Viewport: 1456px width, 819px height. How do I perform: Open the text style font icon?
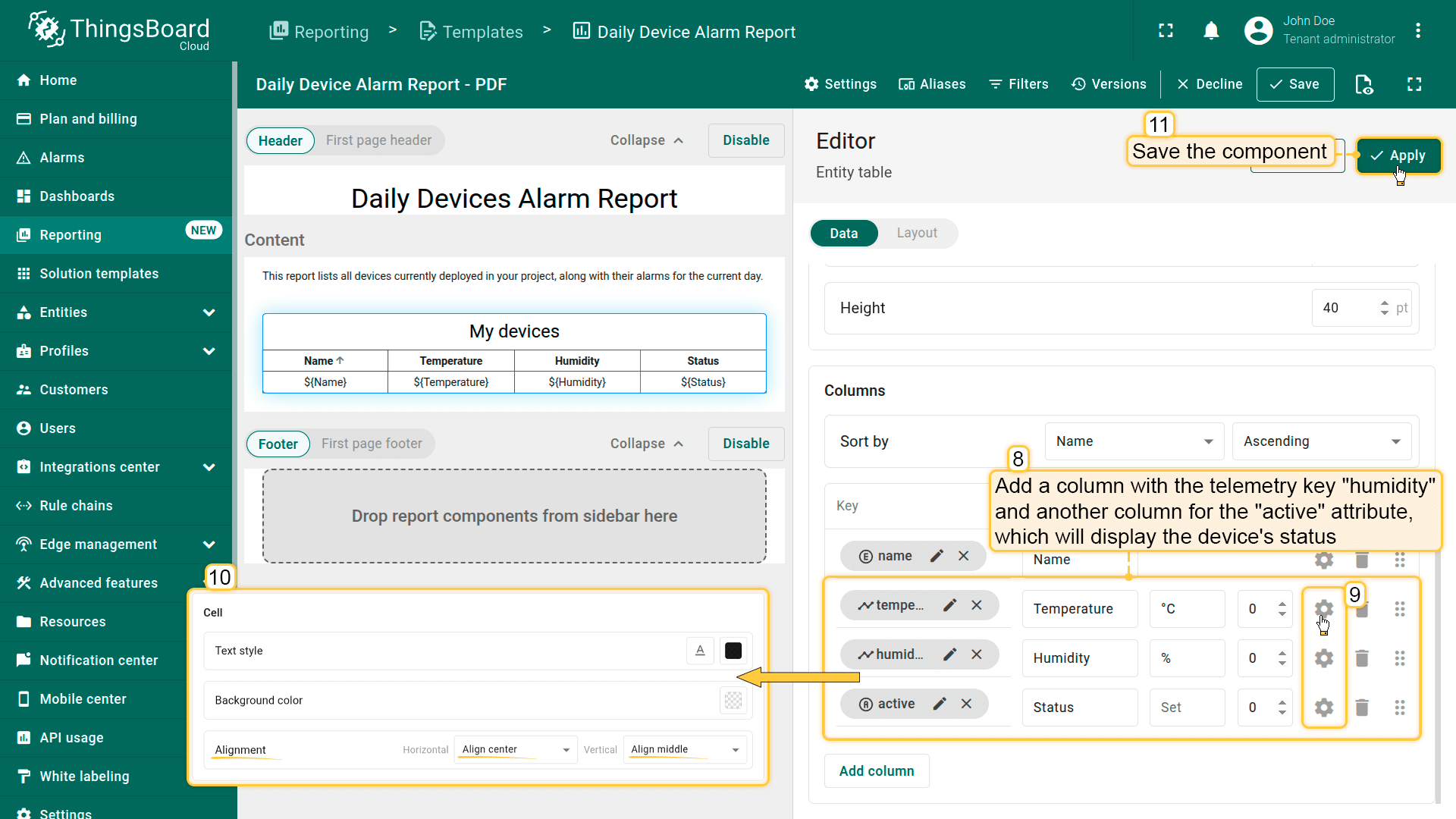pos(700,651)
